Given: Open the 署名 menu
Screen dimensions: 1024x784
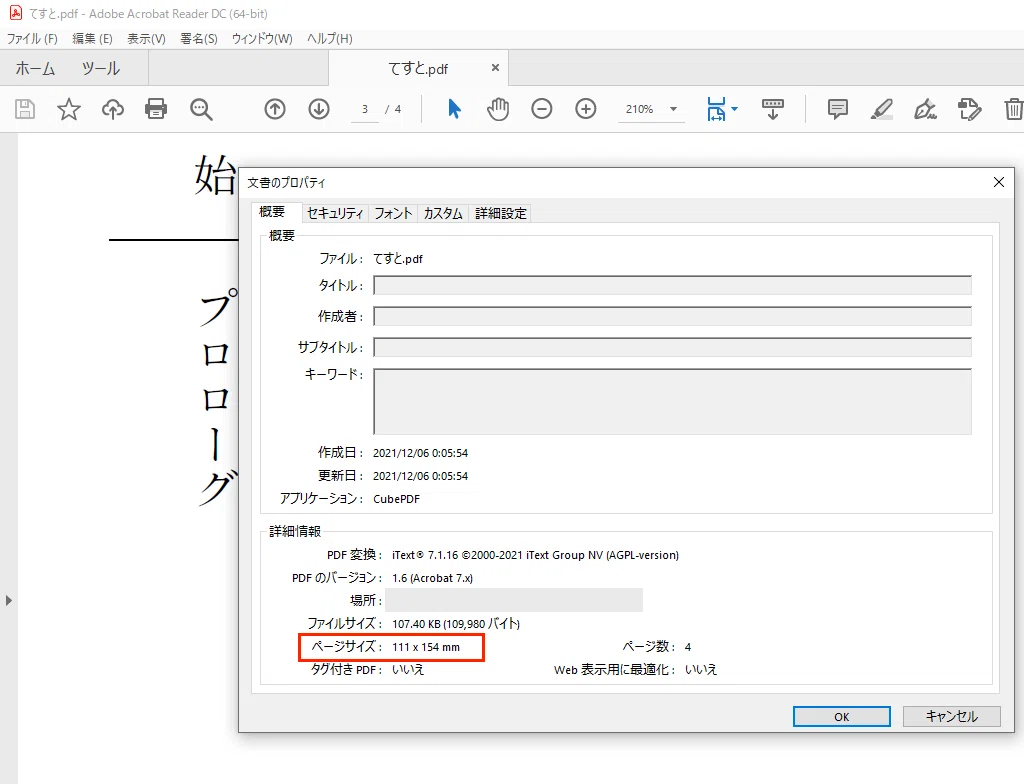Looking at the screenshot, I should pyautogui.click(x=199, y=39).
